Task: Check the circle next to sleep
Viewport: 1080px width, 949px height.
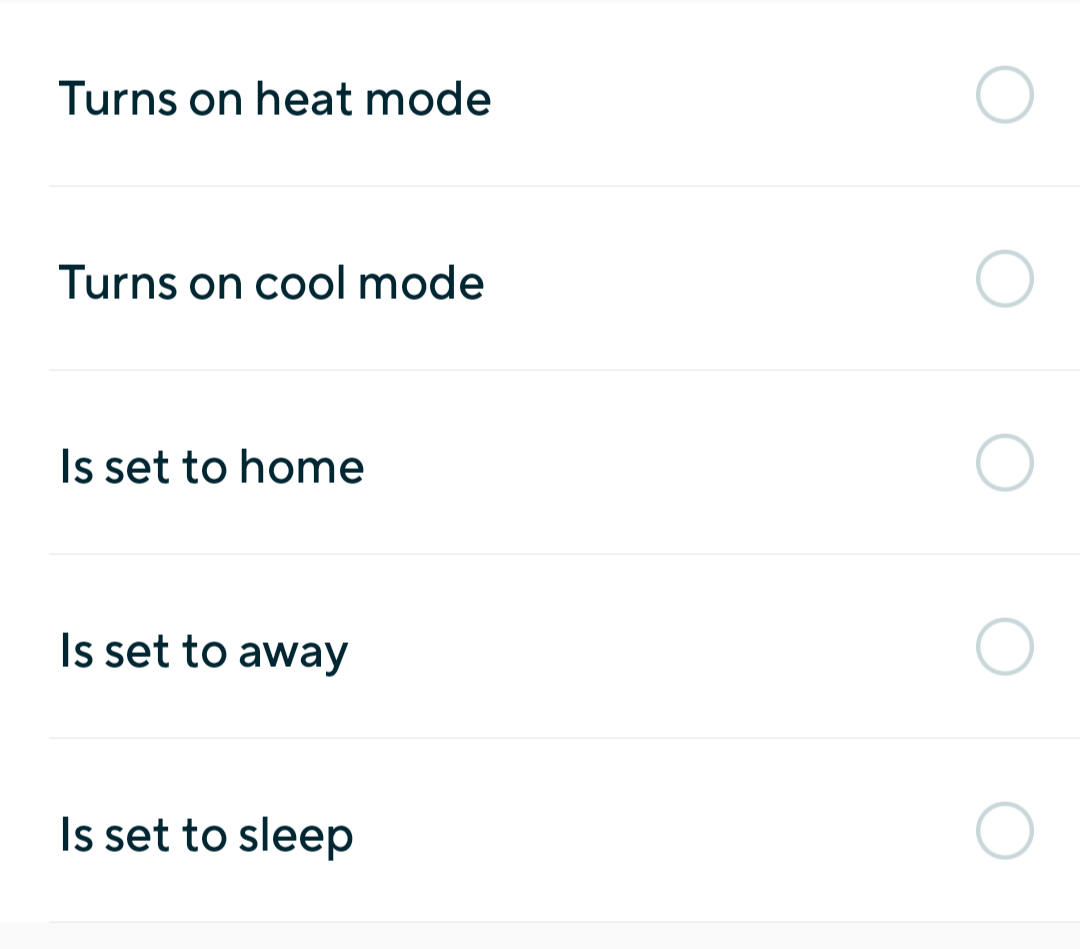Action: pyautogui.click(x=1004, y=830)
